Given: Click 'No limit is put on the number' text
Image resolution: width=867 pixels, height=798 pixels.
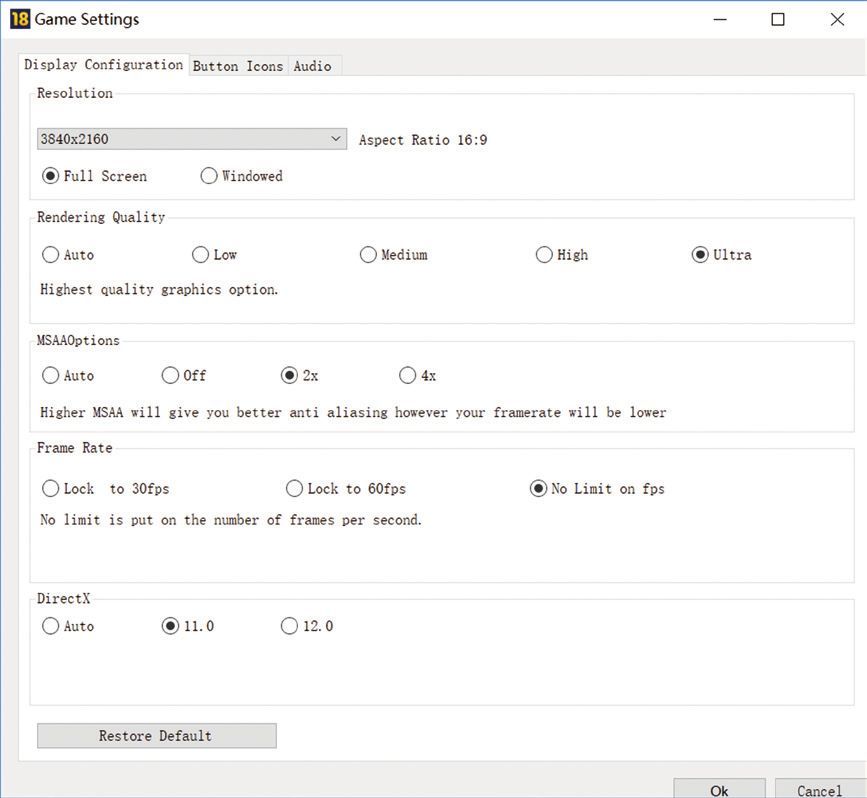Looking at the screenshot, I should click(x=231, y=520).
